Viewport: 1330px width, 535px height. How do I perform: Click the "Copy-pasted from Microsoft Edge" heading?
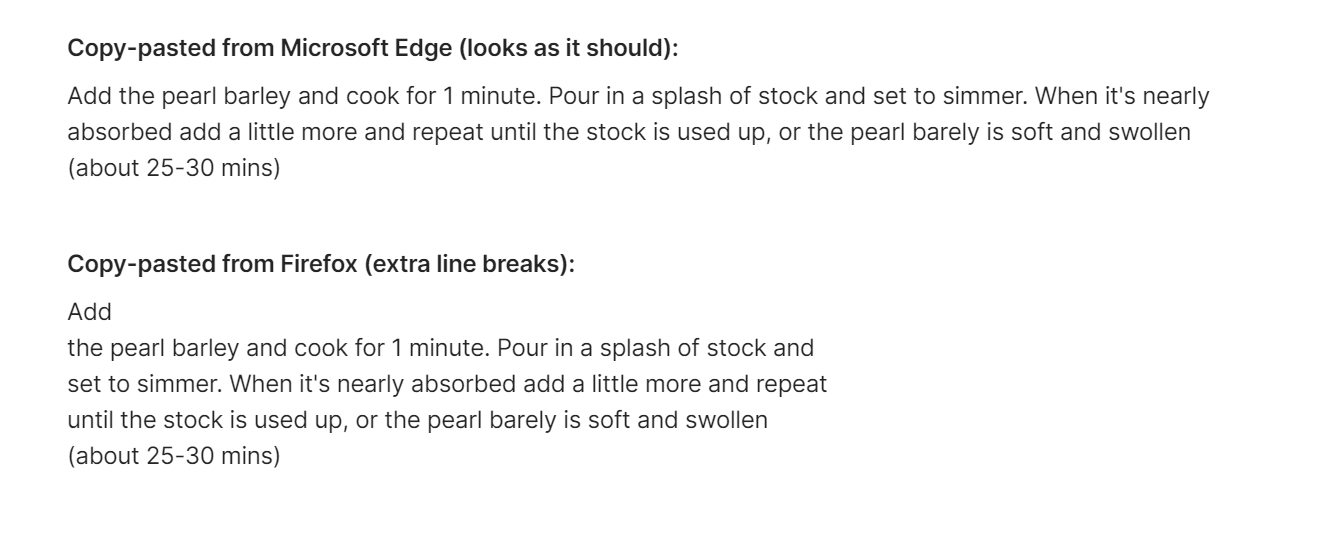point(372,47)
